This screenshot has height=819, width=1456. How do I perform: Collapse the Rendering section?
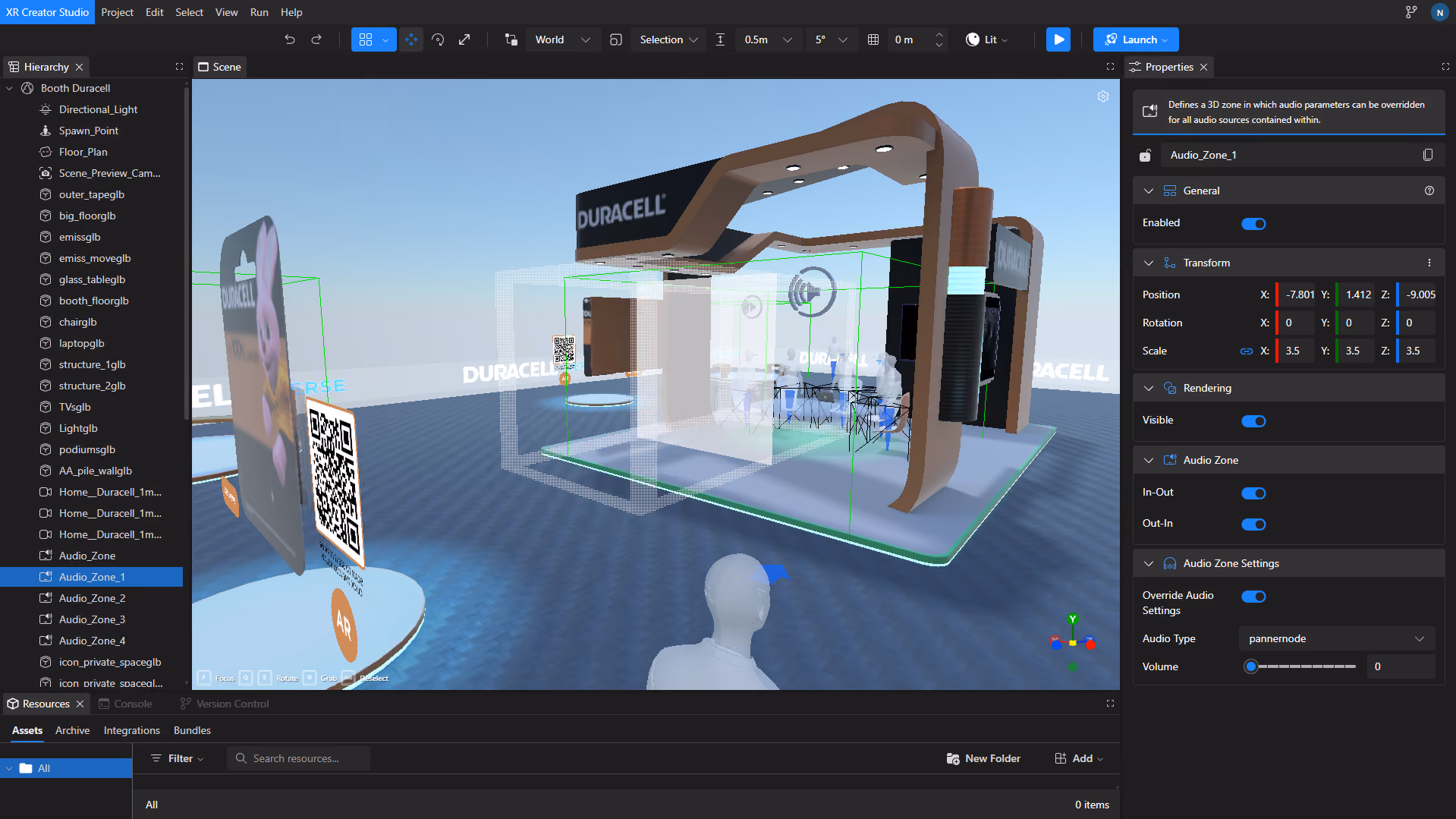[1149, 388]
